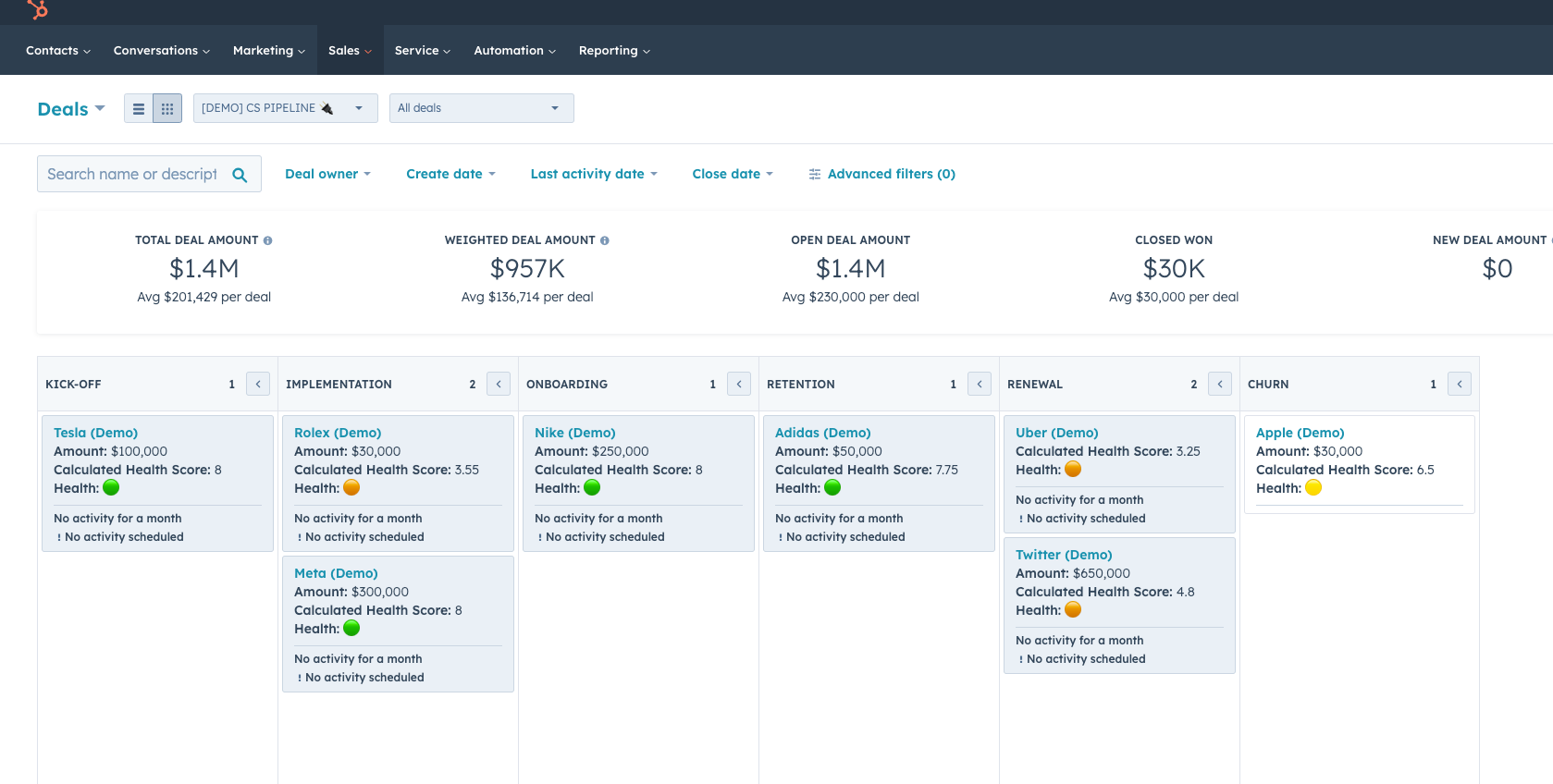The height and width of the screenshot is (784, 1553).
Task: Open Advanced filters
Action: tap(882, 174)
